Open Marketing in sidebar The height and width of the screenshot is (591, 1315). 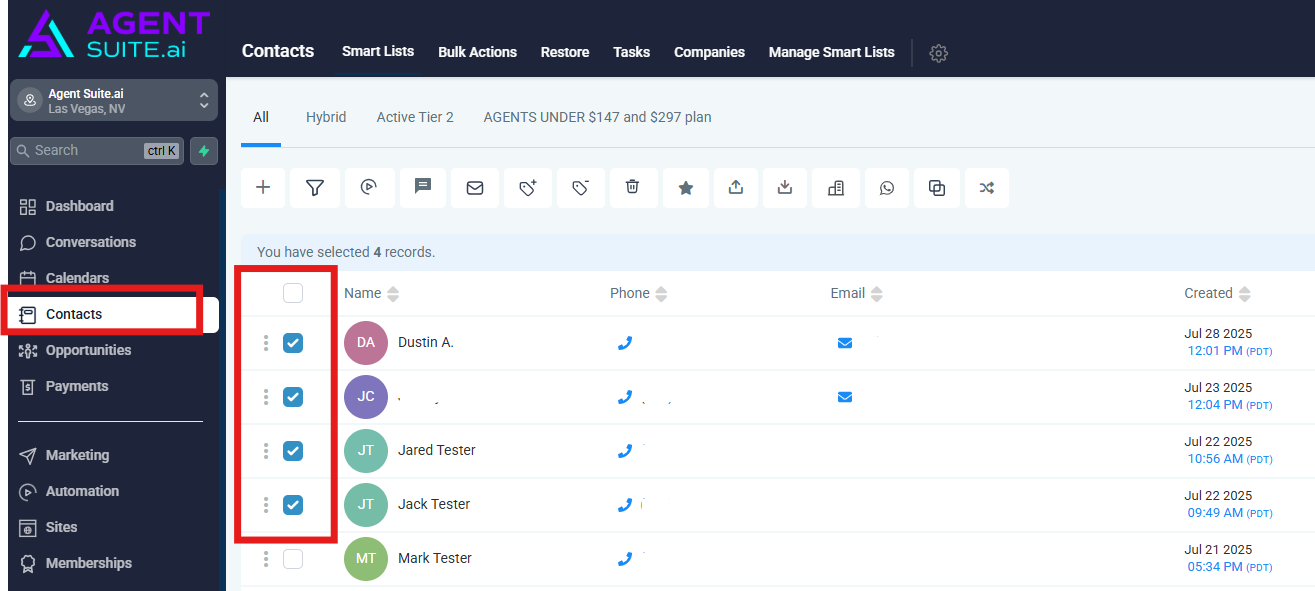(x=77, y=455)
